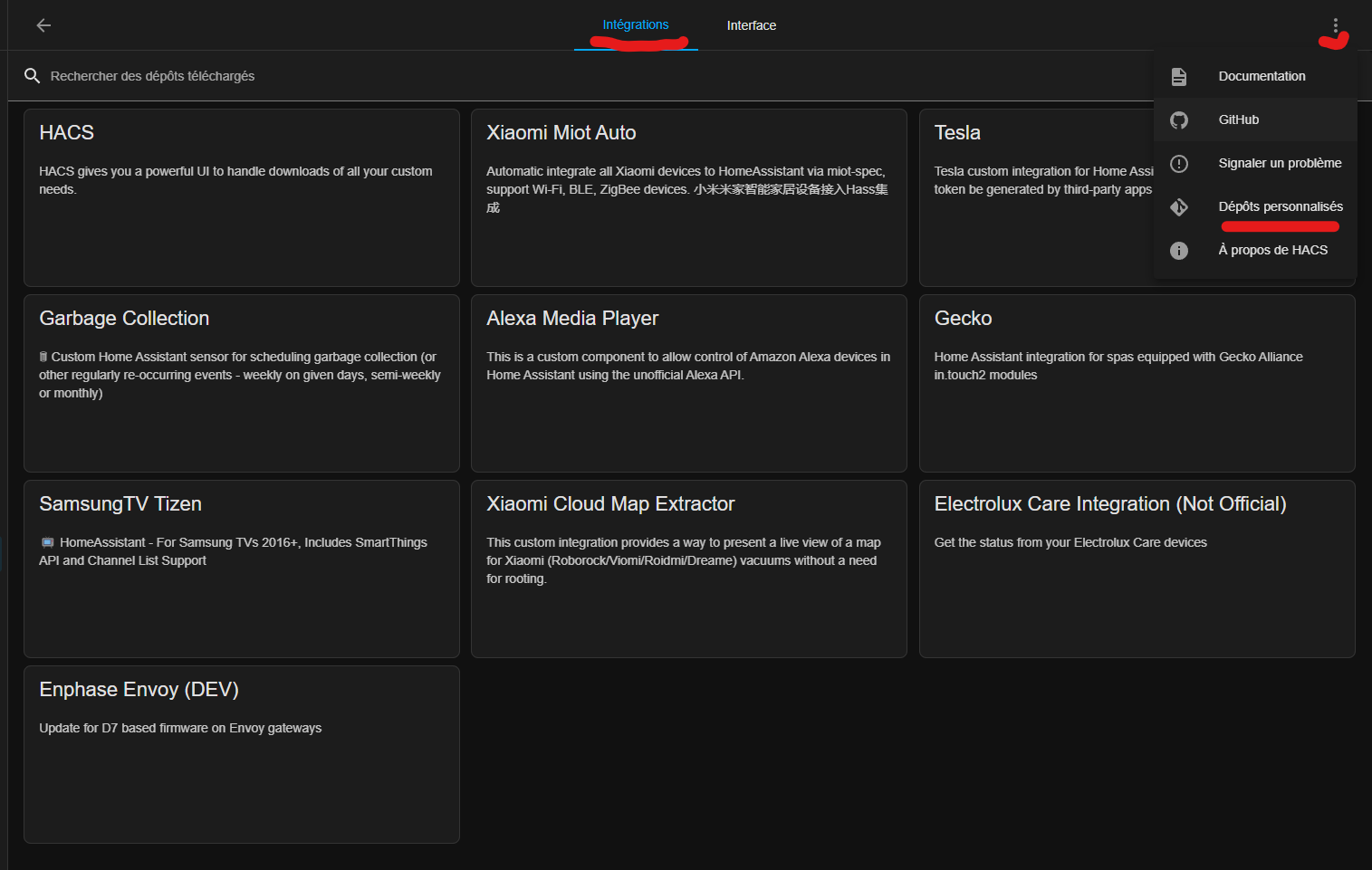Open the Electrolux Care Integration card
This screenshot has width=1372, height=870.
(x=1137, y=569)
